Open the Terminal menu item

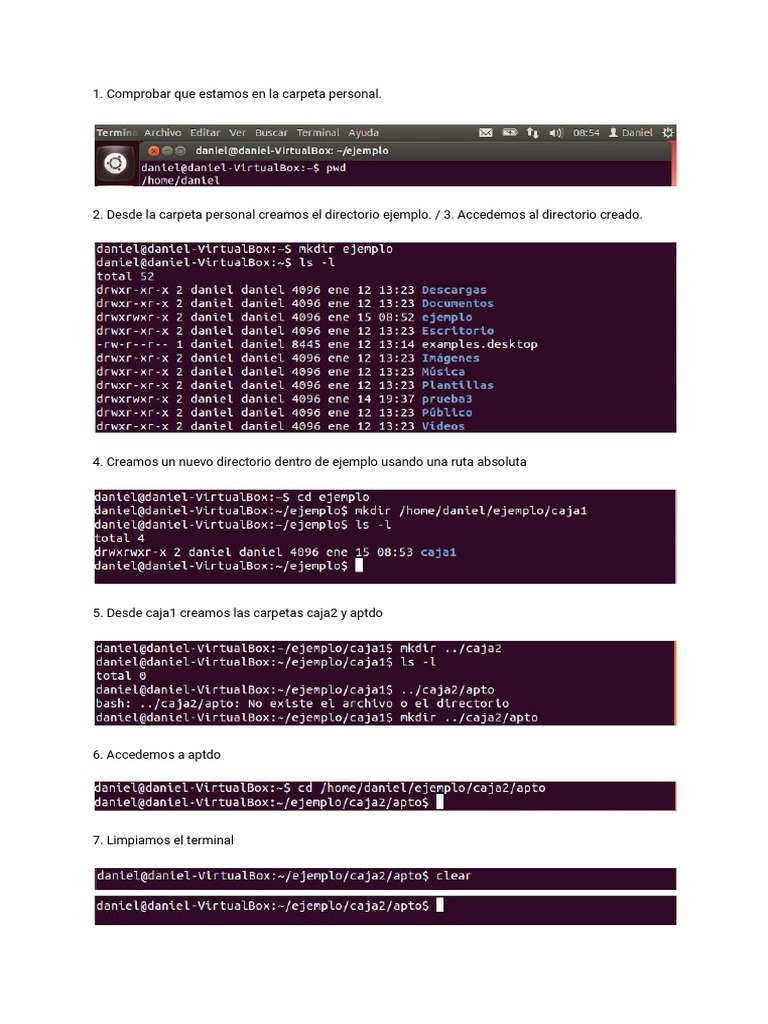(x=318, y=133)
